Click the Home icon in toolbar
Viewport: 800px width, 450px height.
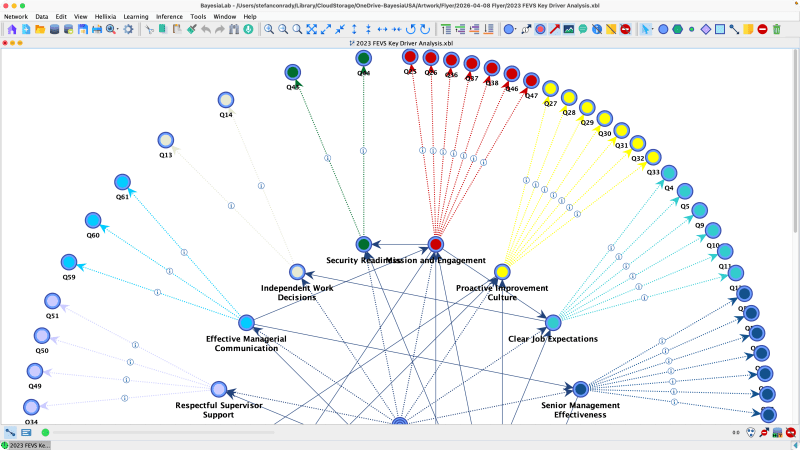click(12, 30)
